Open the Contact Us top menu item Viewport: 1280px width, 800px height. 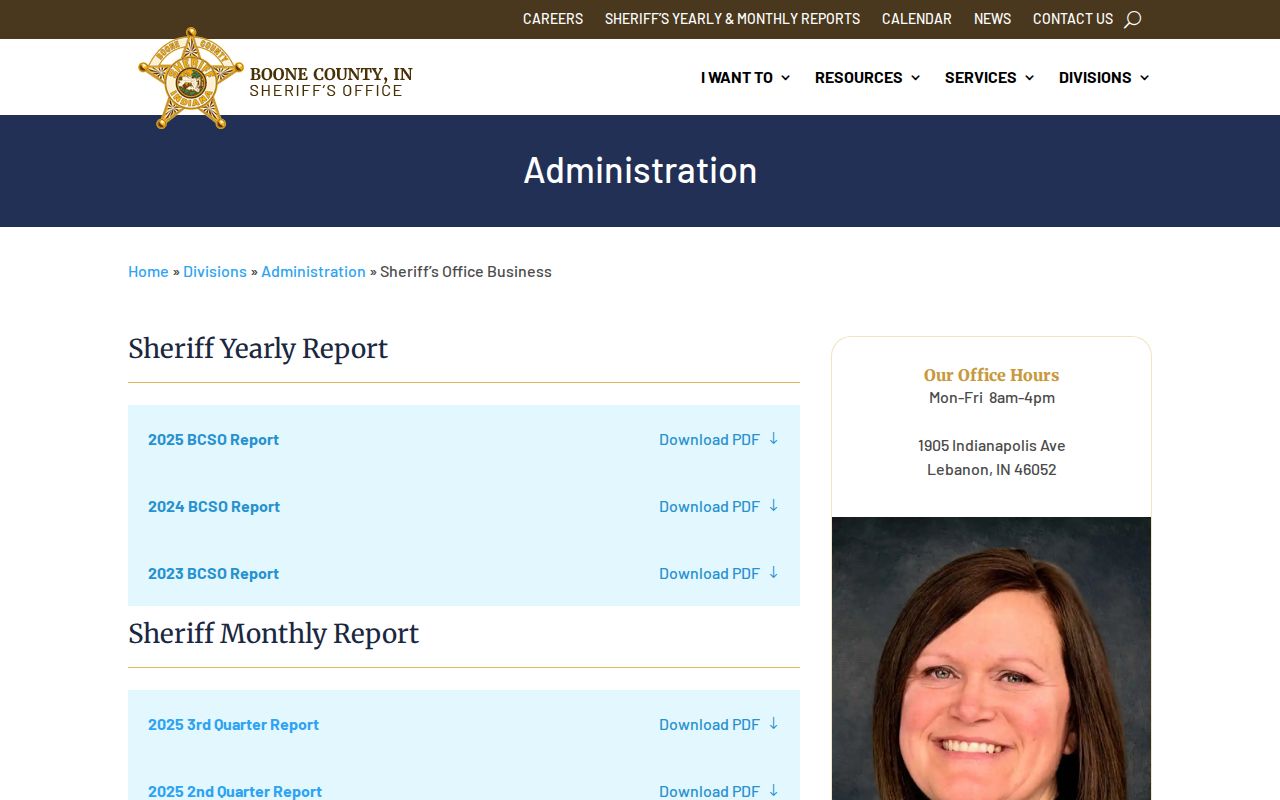click(1073, 19)
